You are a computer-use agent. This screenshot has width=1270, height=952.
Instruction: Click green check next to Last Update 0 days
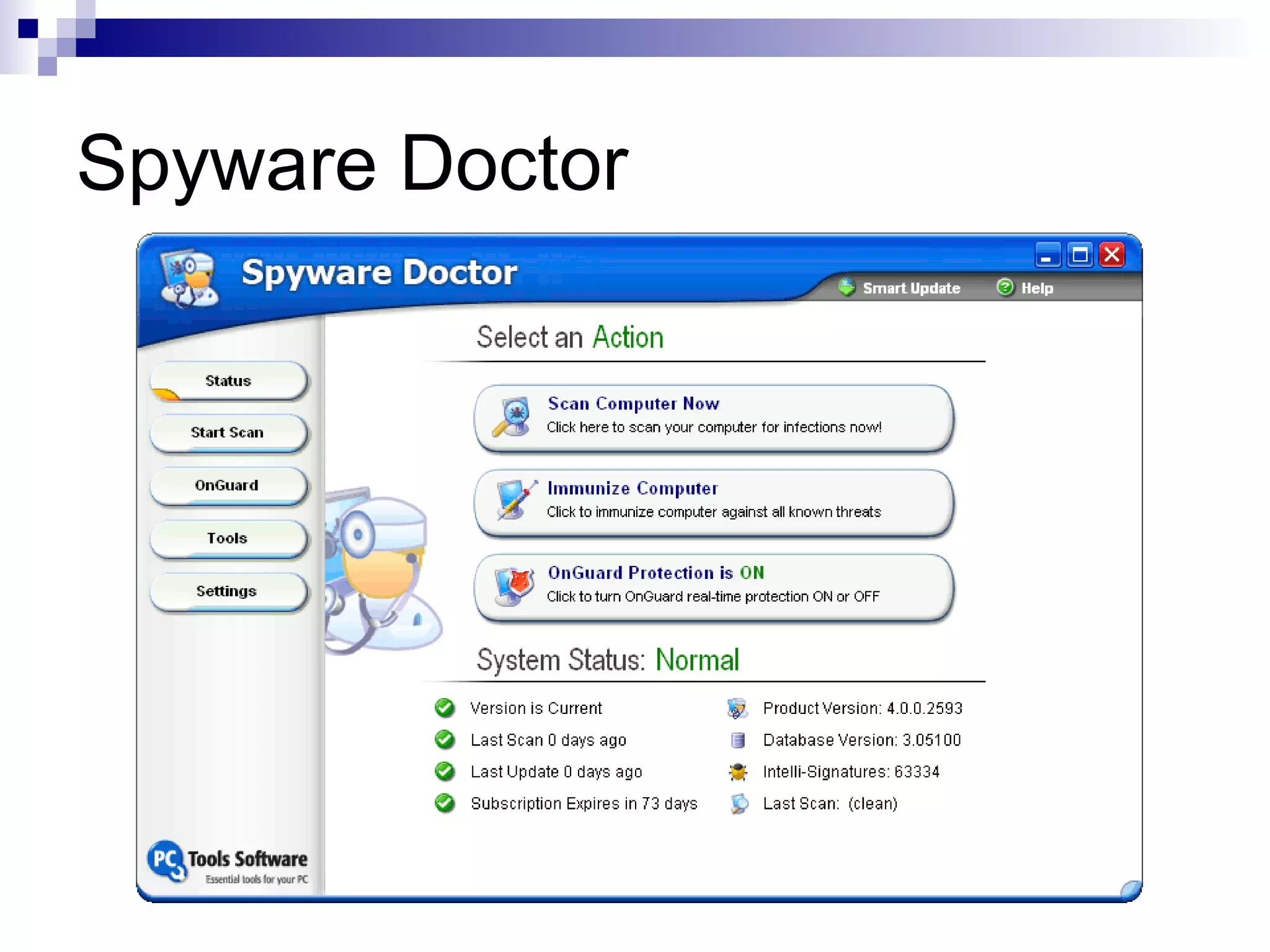(445, 771)
